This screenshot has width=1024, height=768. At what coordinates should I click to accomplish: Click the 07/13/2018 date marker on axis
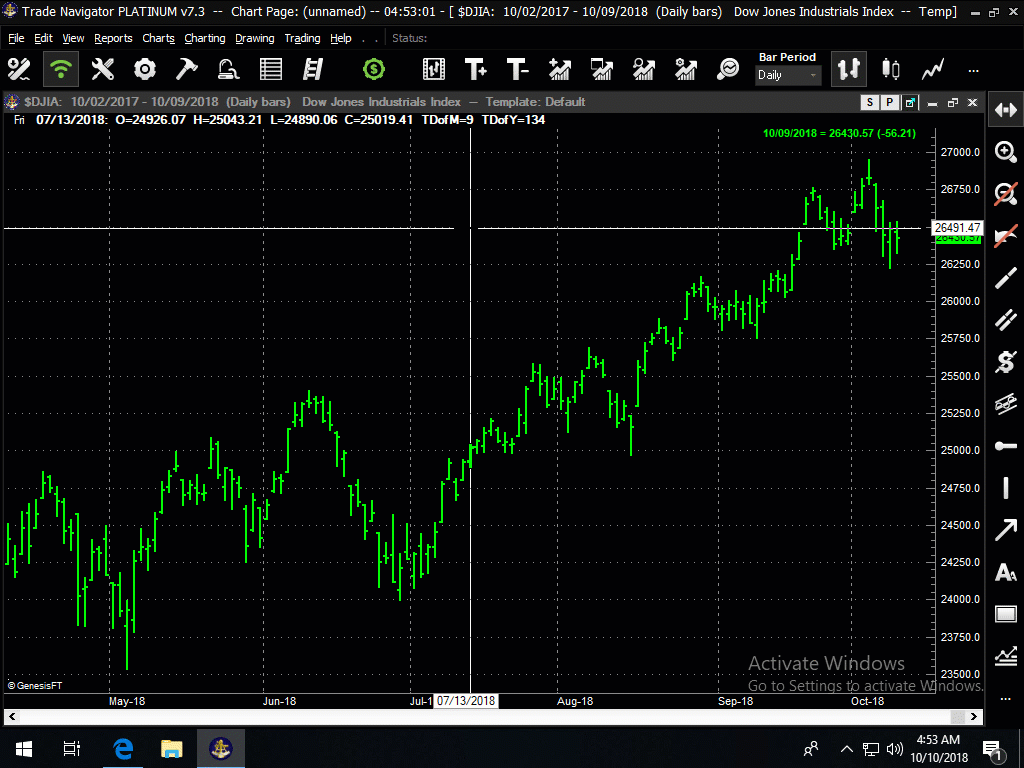click(x=466, y=701)
